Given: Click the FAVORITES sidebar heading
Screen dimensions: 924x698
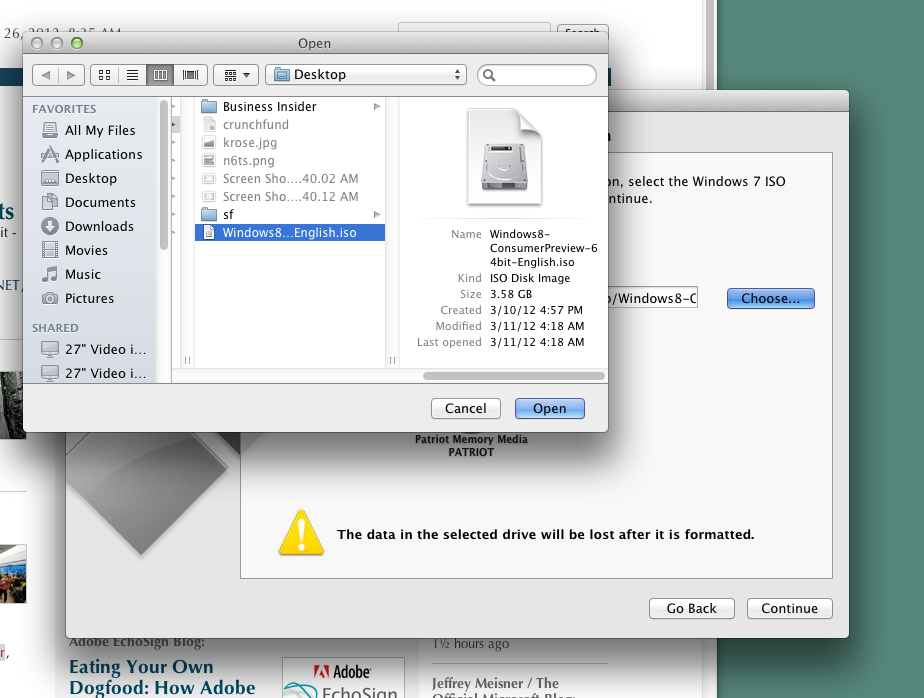Looking at the screenshot, I should point(64,109).
